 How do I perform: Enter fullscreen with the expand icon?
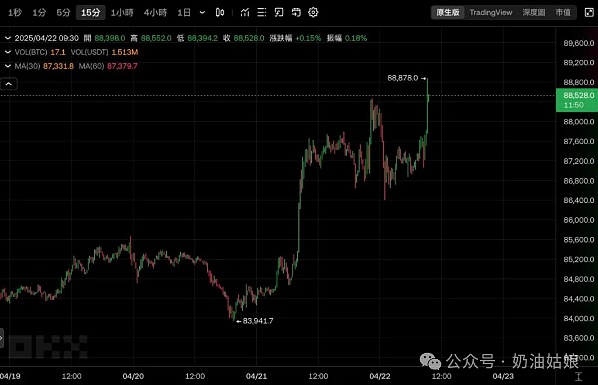(589, 13)
